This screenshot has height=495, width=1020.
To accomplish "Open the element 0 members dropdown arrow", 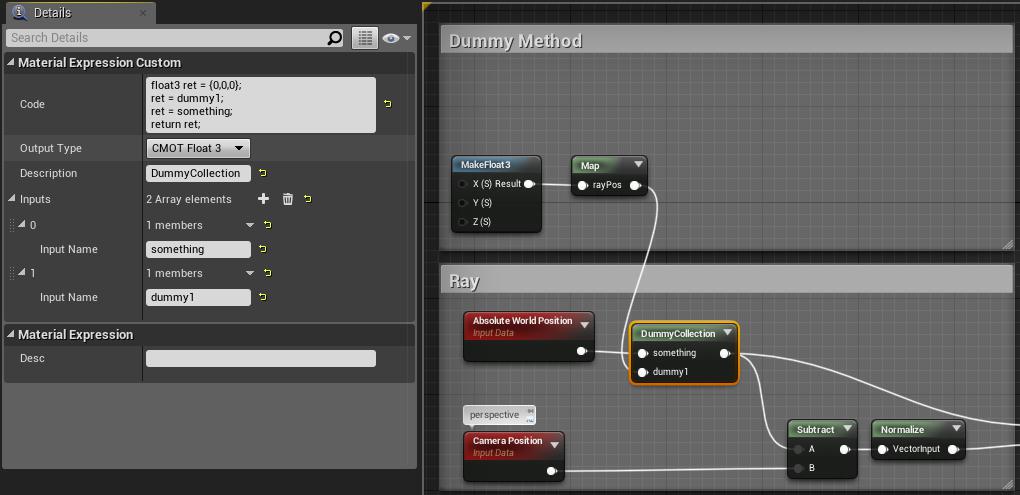I will coord(250,225).
